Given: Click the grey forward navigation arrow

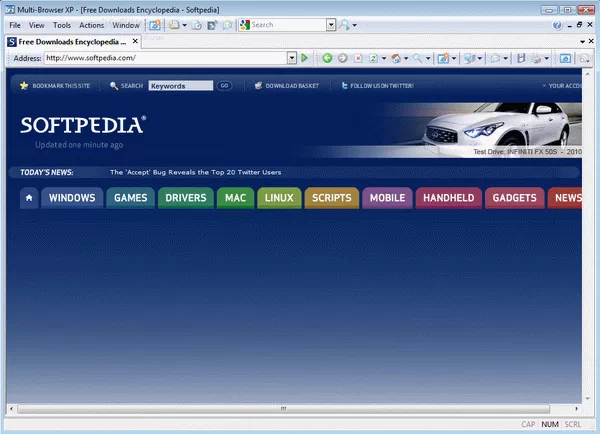Looking at the screenshot, I should coord(342,58).
